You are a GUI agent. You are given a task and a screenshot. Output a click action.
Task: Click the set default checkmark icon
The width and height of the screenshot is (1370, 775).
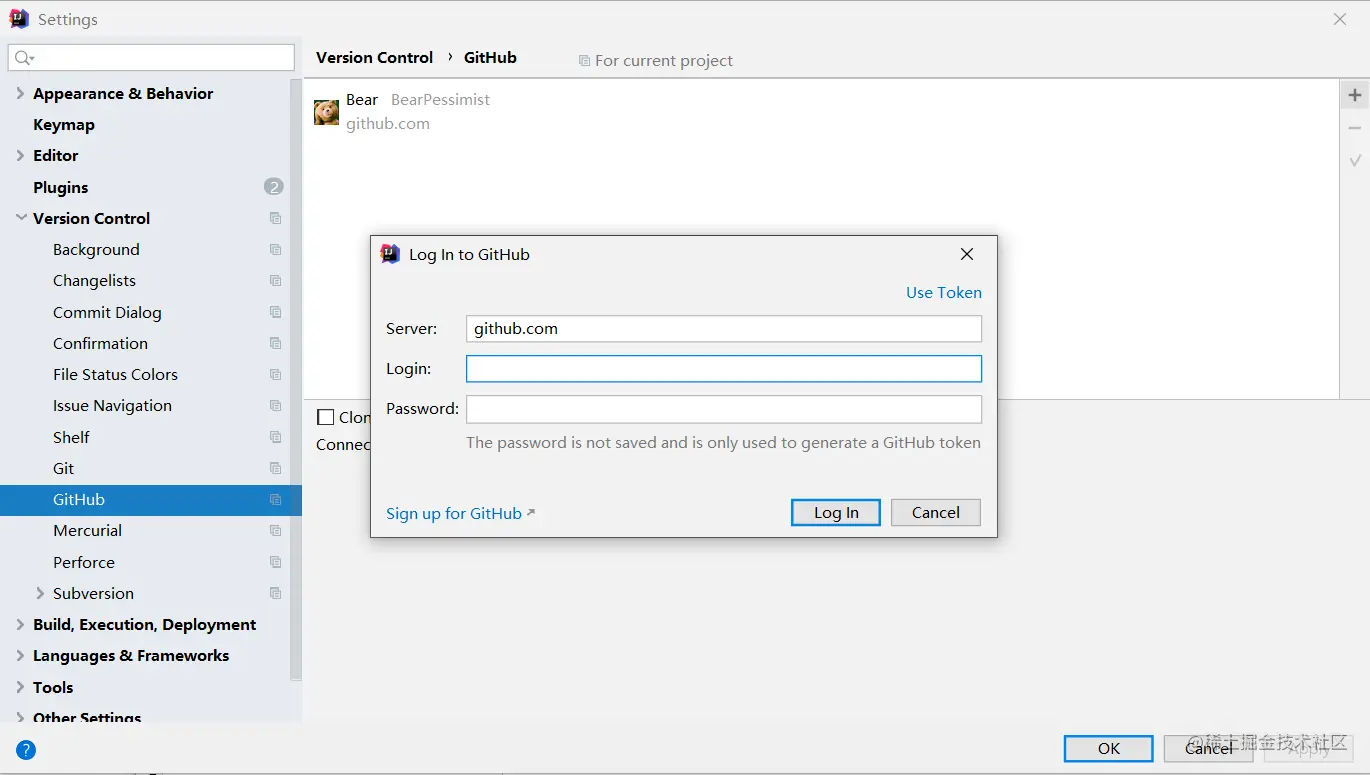point(1355,160)
